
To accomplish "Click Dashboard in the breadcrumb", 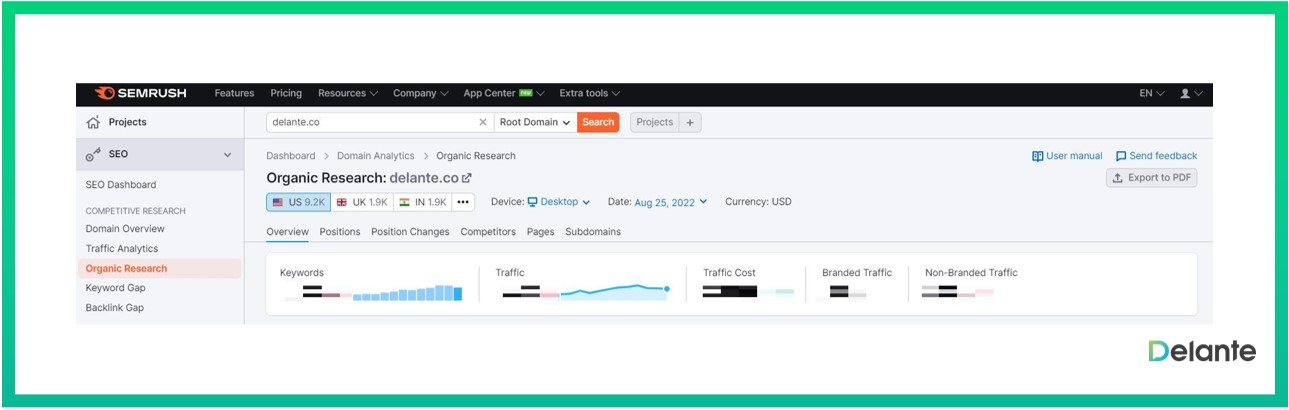I will point(290,156).
